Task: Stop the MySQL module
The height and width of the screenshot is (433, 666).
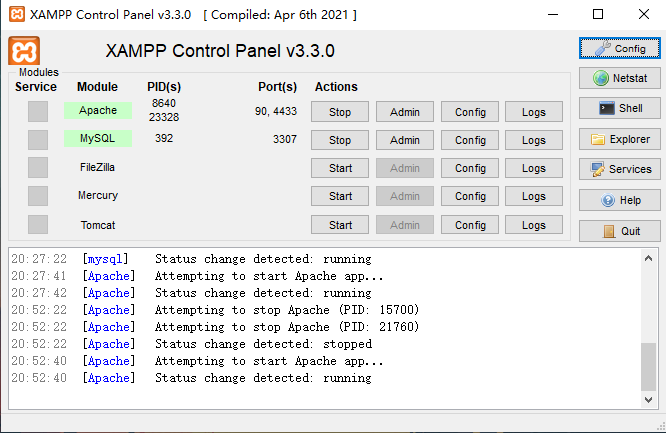Action: pos(340,140)
